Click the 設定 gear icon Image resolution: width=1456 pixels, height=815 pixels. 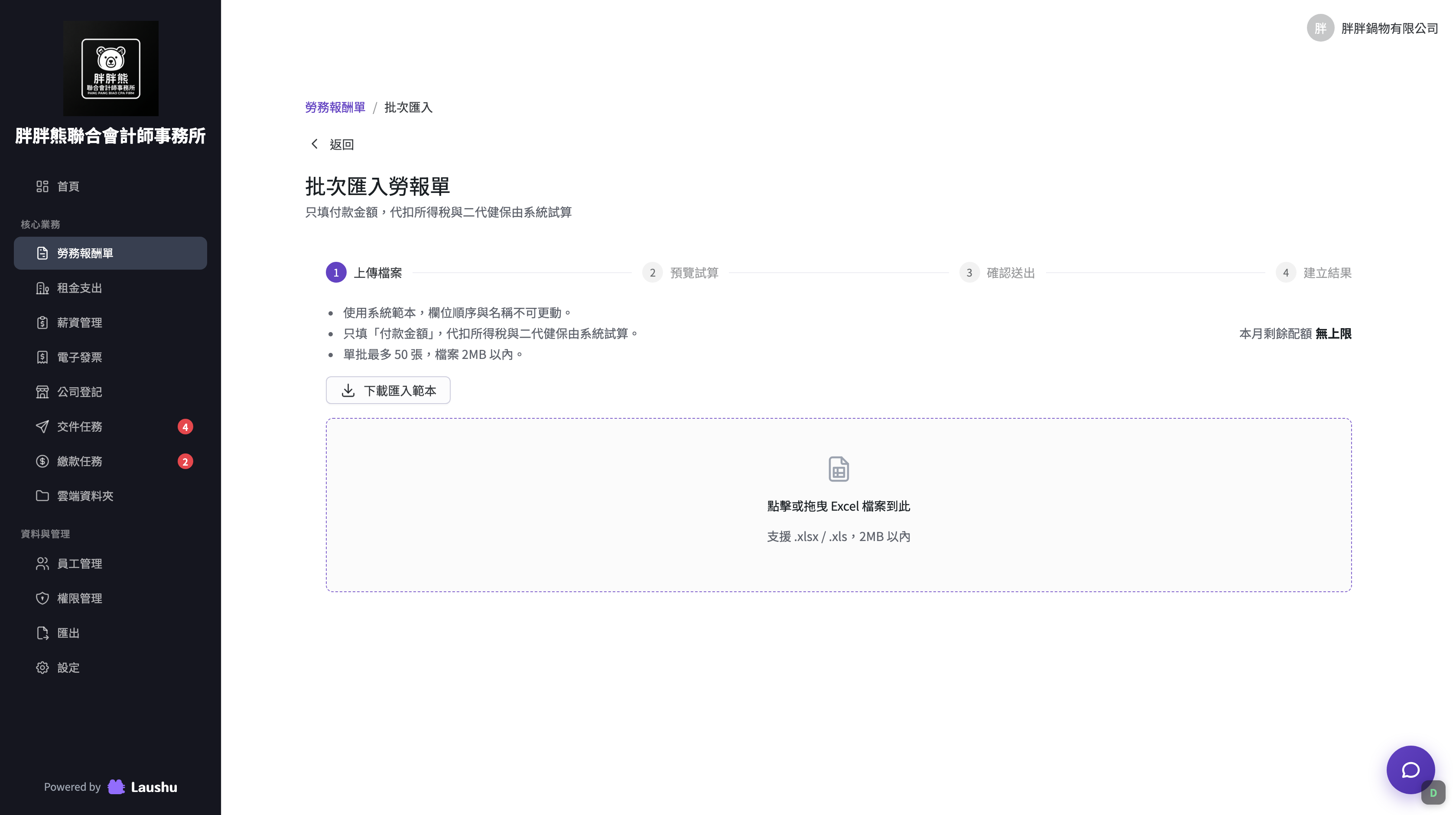(x=42, y=667)
